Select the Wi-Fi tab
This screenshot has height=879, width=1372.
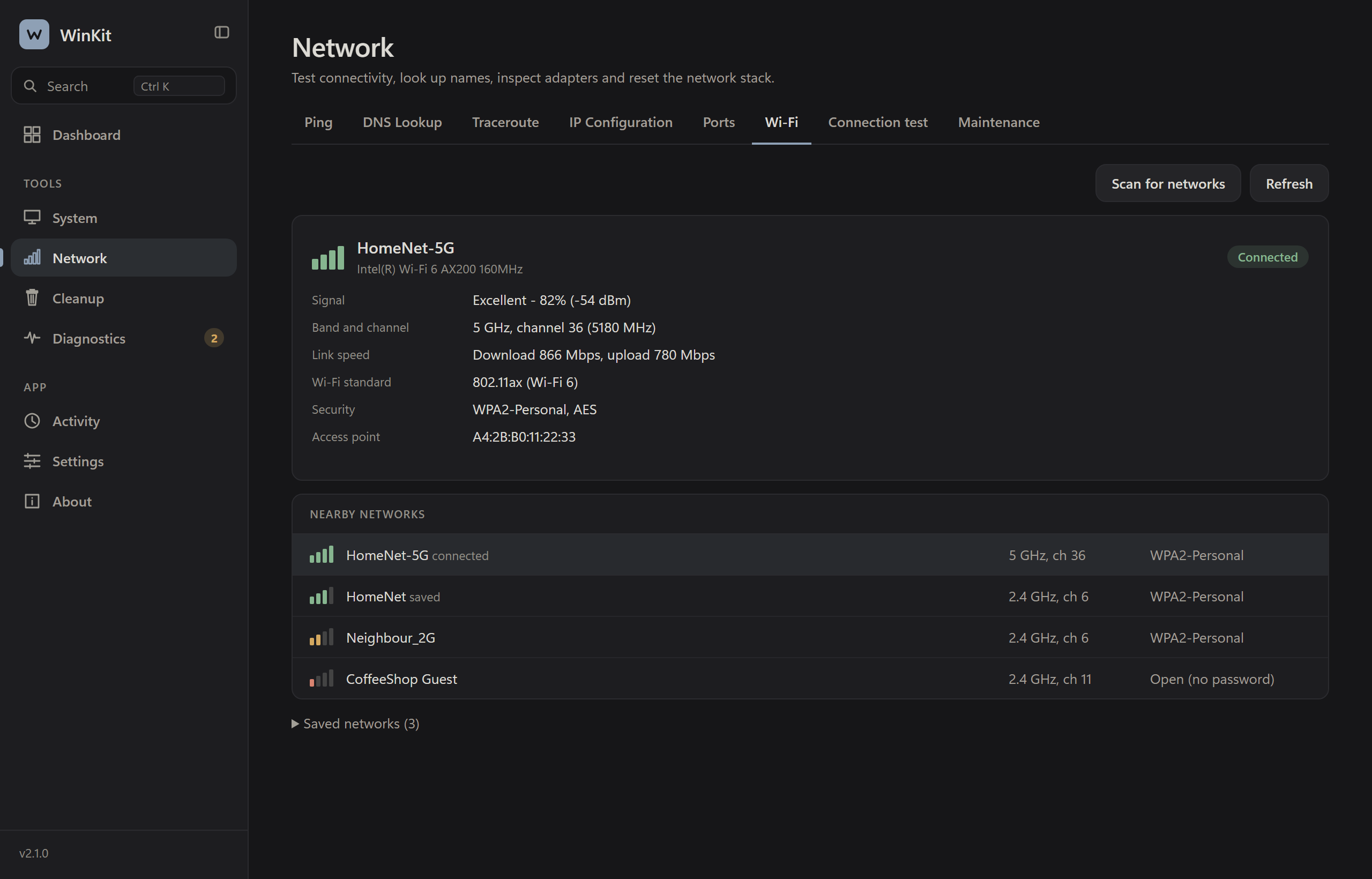(x=781, y=122)
